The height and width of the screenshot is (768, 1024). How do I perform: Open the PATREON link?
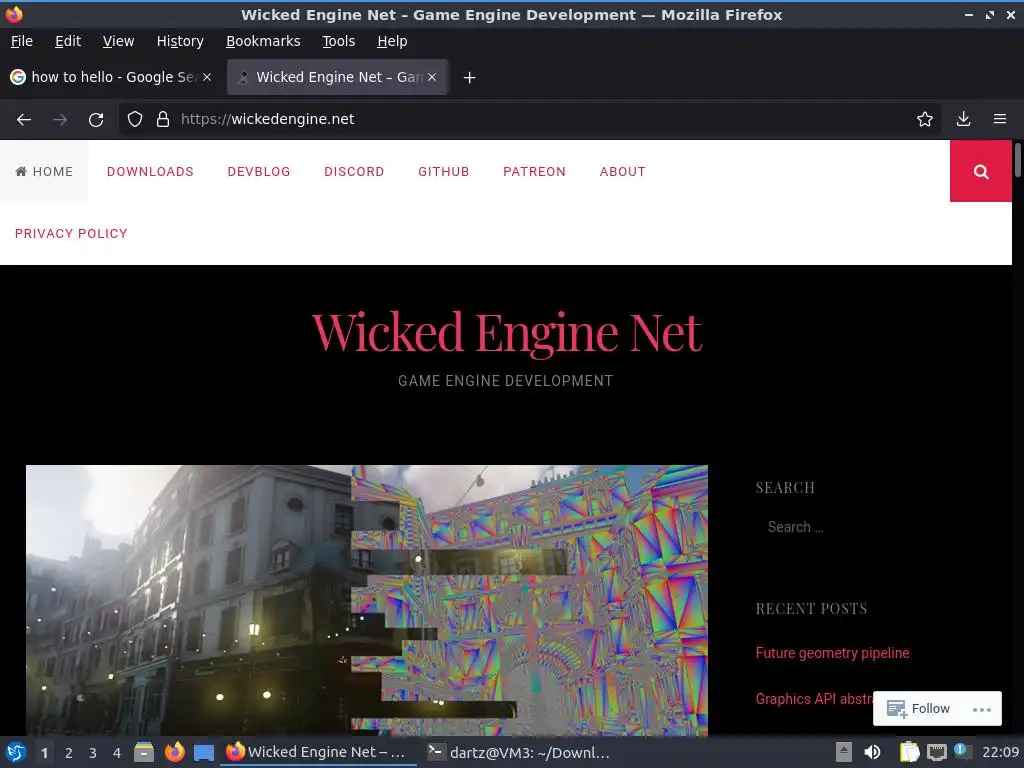[534, 172]
